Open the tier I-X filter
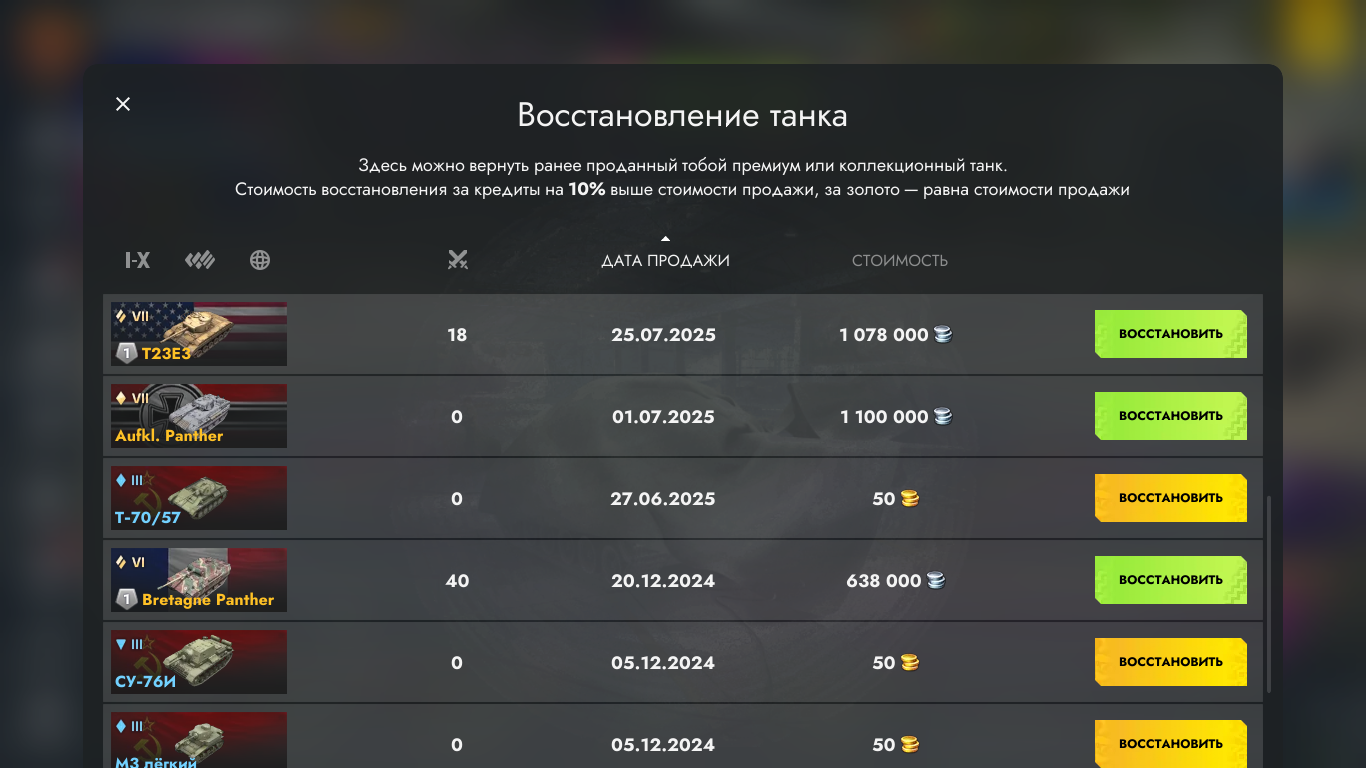The height and width of the screenshot is (768, 1366). pyautogui.click(x=137, y=261)
